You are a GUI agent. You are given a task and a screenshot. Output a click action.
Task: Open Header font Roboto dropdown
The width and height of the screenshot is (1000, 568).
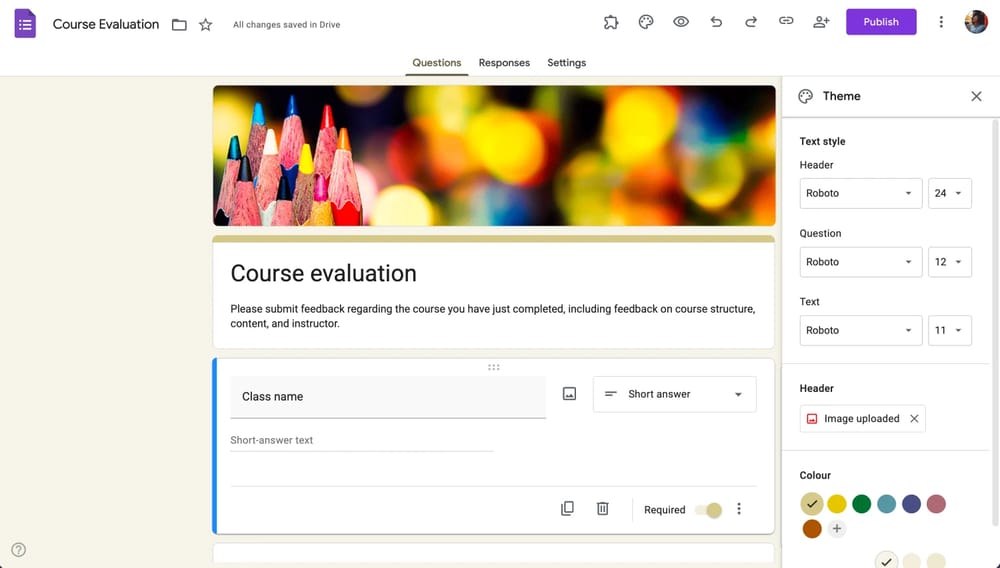point(860,193)
